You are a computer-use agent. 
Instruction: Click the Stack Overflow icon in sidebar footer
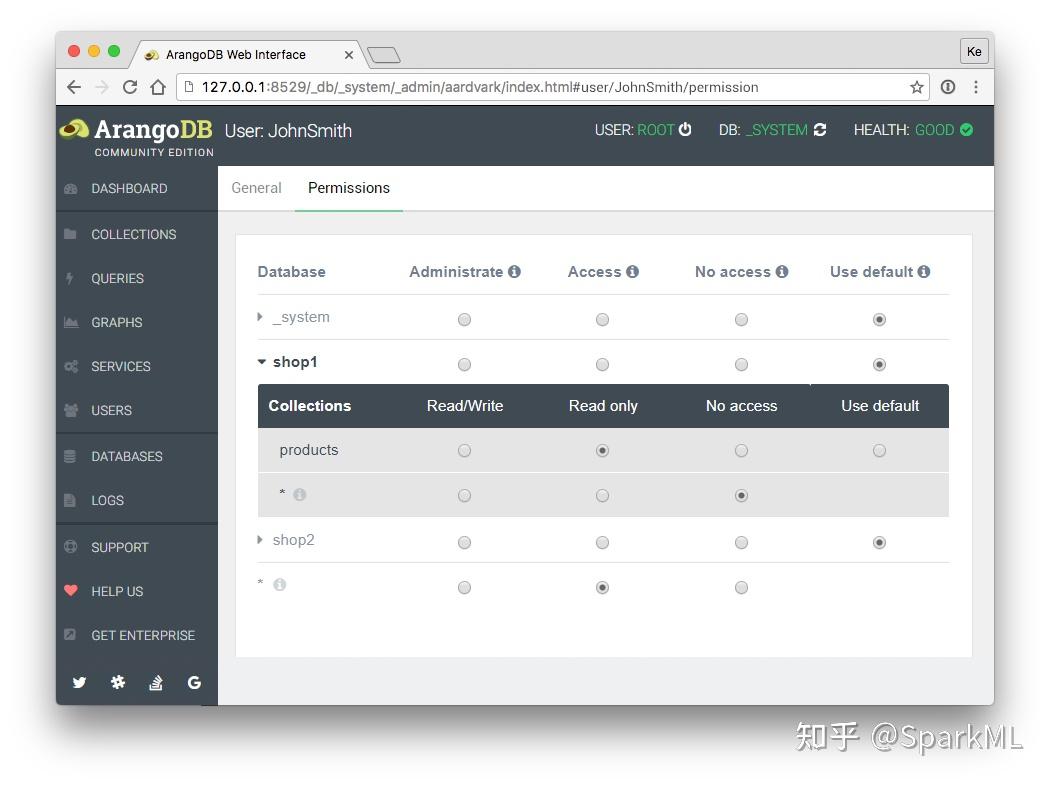click(155, 682)
